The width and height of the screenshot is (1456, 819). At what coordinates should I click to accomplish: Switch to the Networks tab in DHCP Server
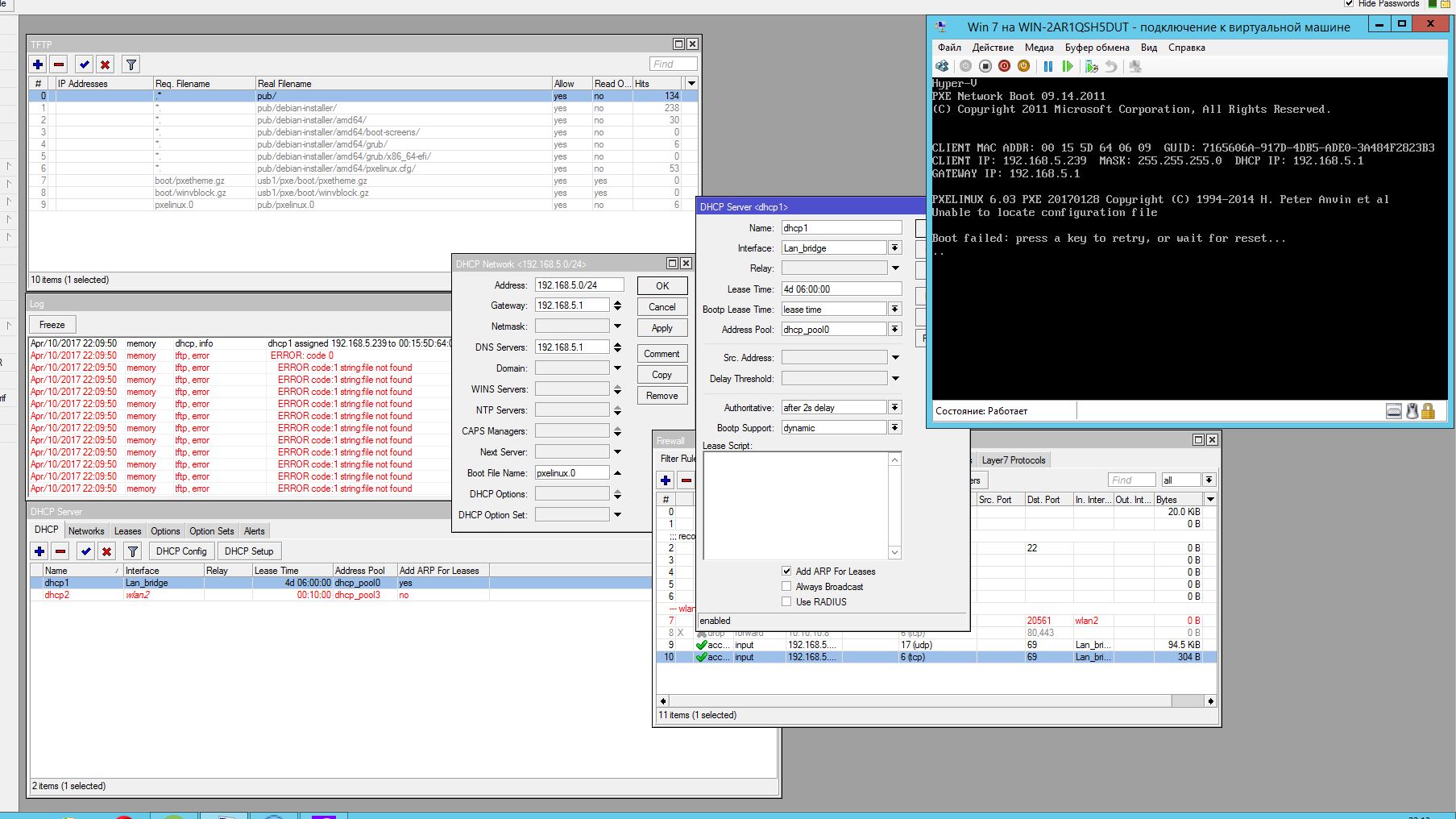click(x=86, y=530)
